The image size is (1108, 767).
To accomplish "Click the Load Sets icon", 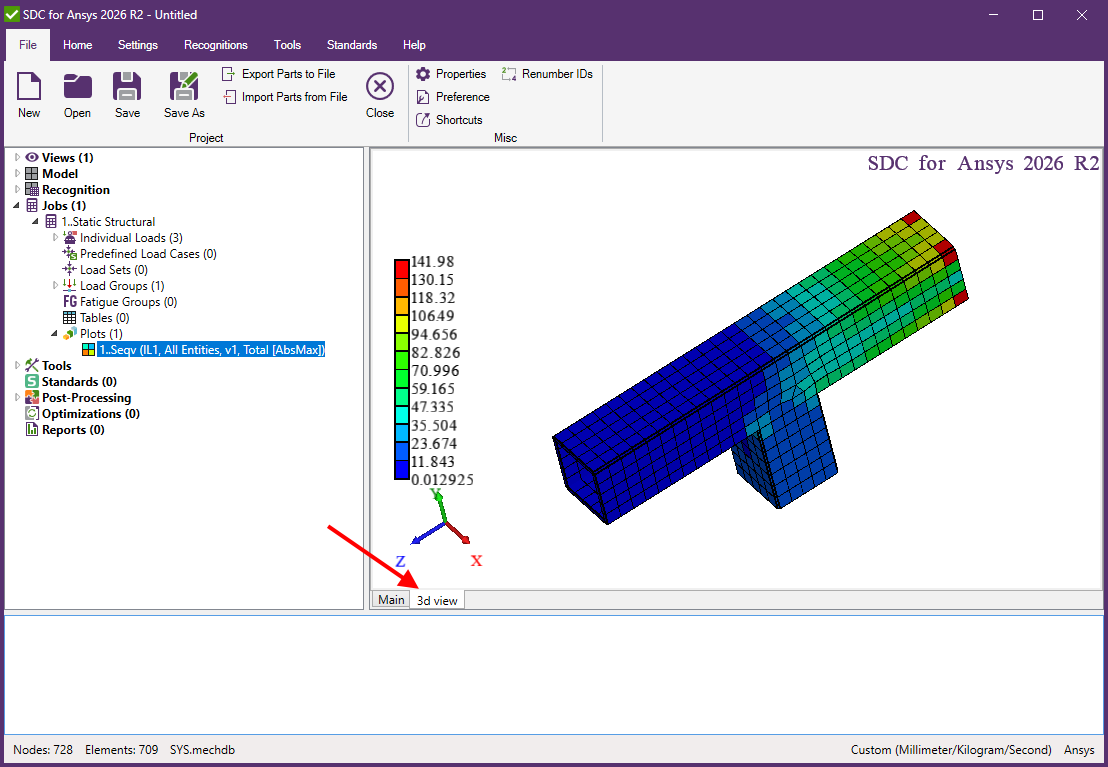I will coord(69,270).
